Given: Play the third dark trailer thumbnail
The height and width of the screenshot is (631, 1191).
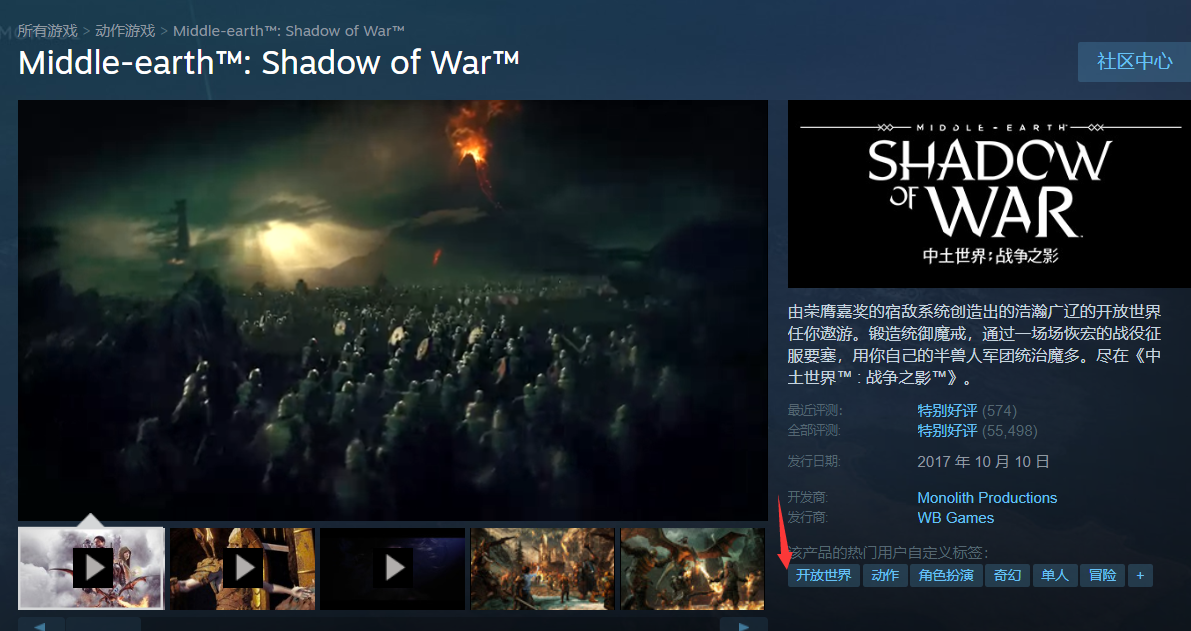Looking at the screenshot, I should [x=393, y=568].
